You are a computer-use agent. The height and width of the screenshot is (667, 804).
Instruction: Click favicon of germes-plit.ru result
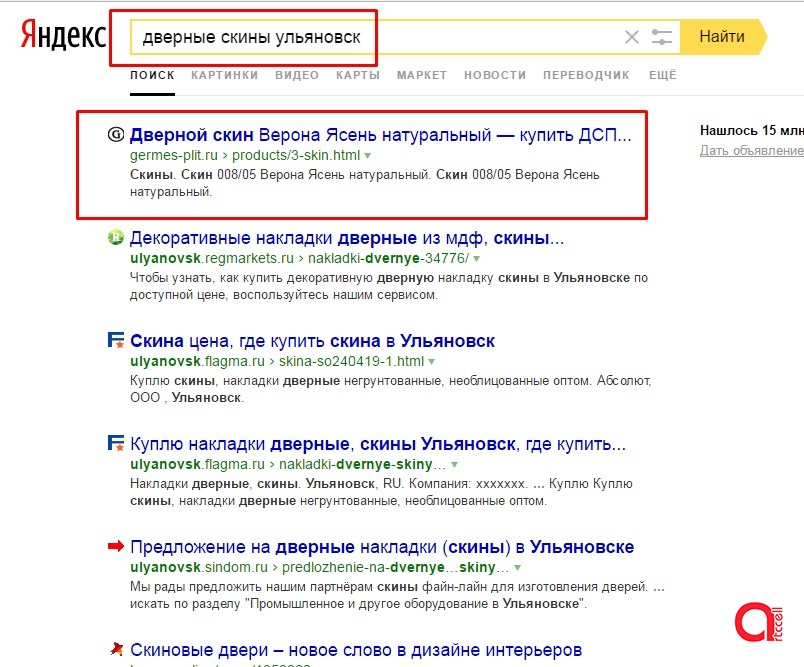[x=116, y=134]
